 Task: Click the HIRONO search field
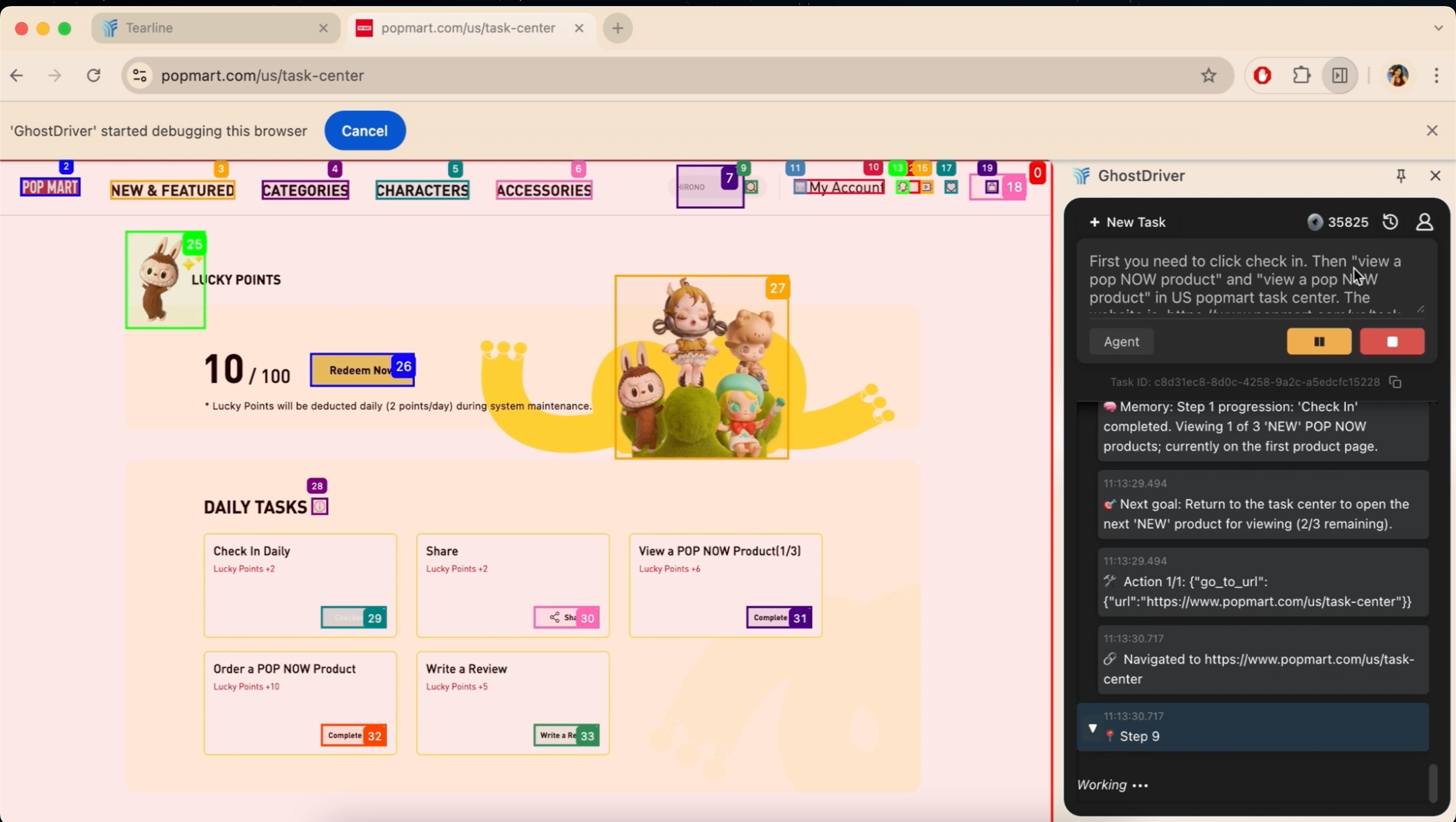coord(710,187)
